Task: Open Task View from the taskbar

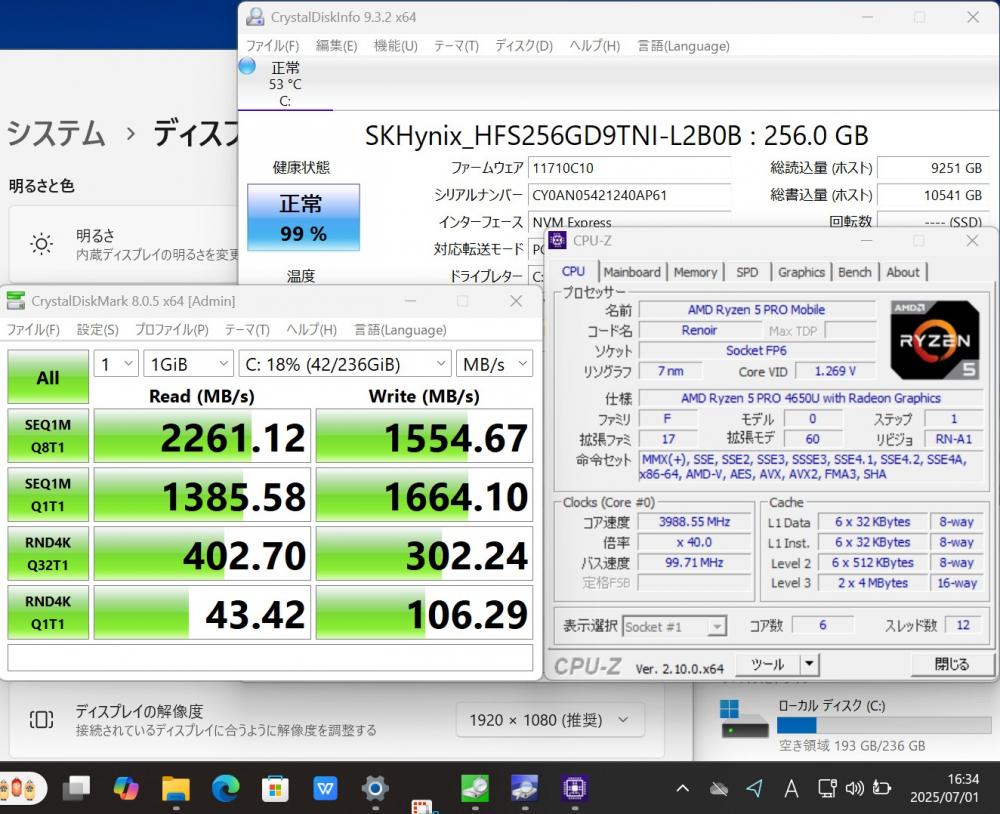Action: point(77,788)
